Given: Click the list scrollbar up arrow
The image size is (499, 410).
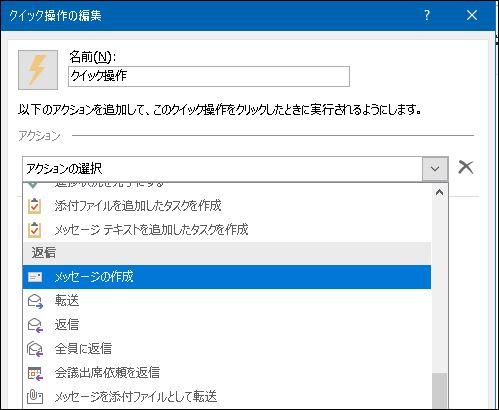Looking at the screenshot, I should (x=439, y=192).
